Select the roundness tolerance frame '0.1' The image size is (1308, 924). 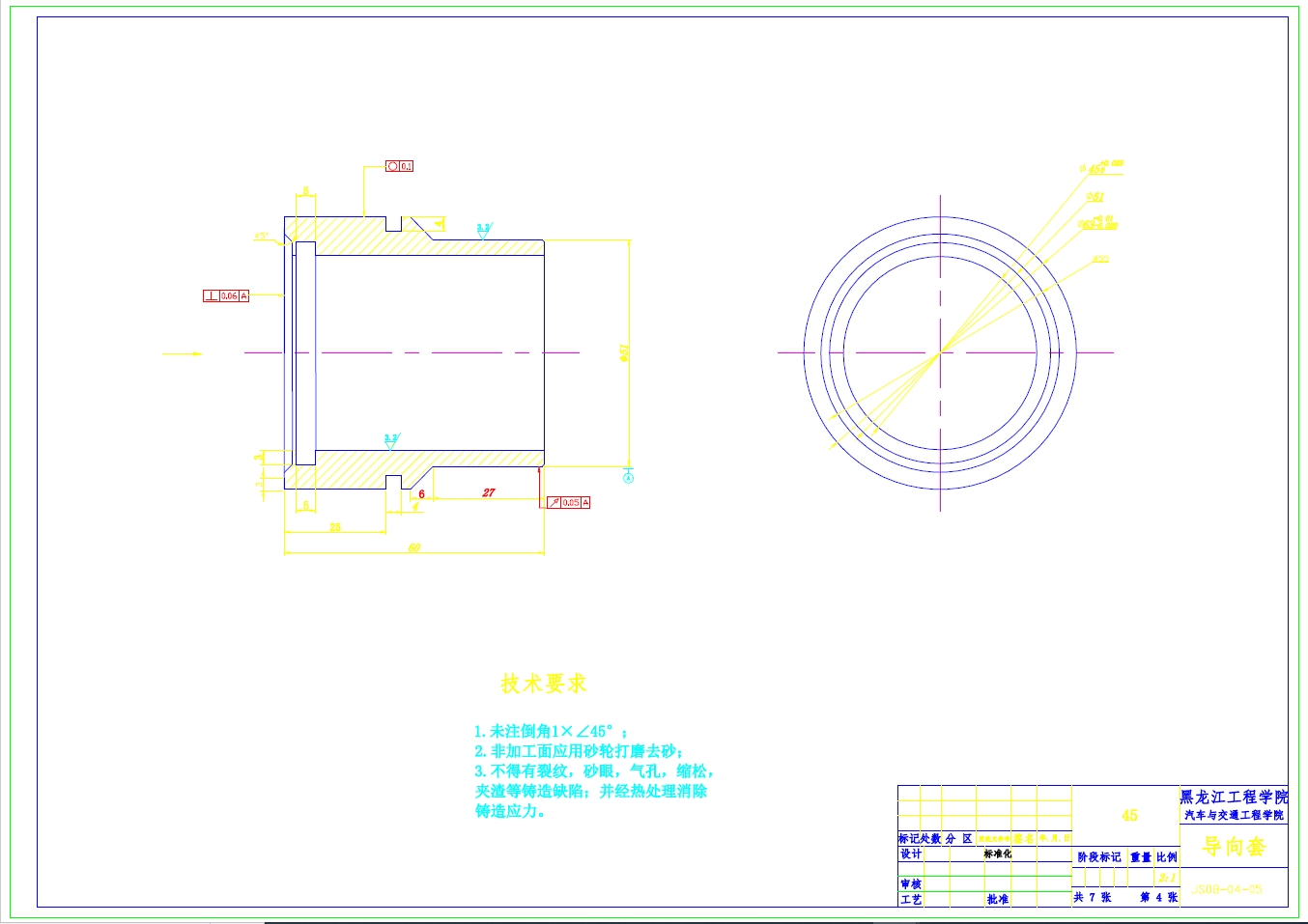coord(399,166)
